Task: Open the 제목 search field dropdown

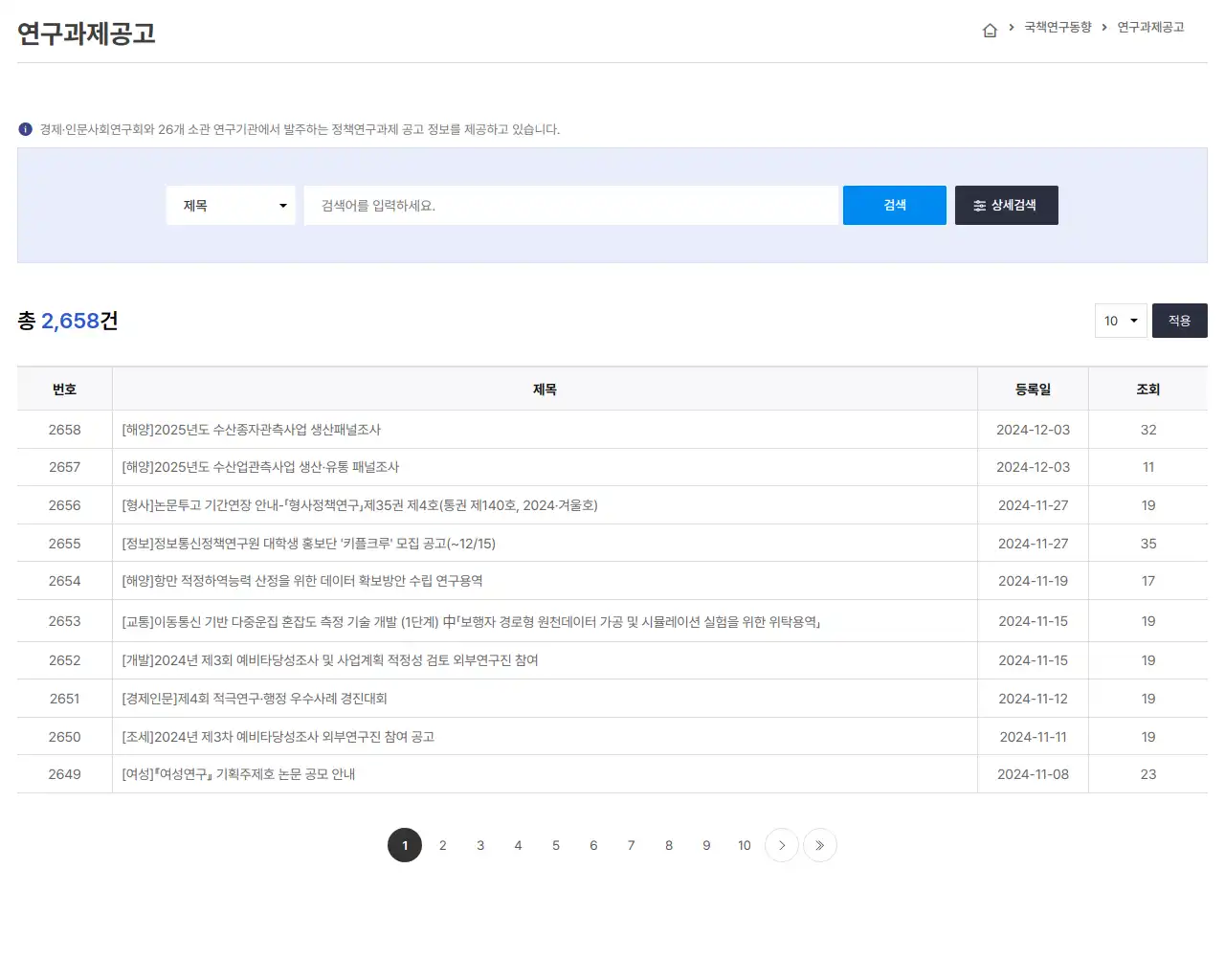Action: point(230,205)
